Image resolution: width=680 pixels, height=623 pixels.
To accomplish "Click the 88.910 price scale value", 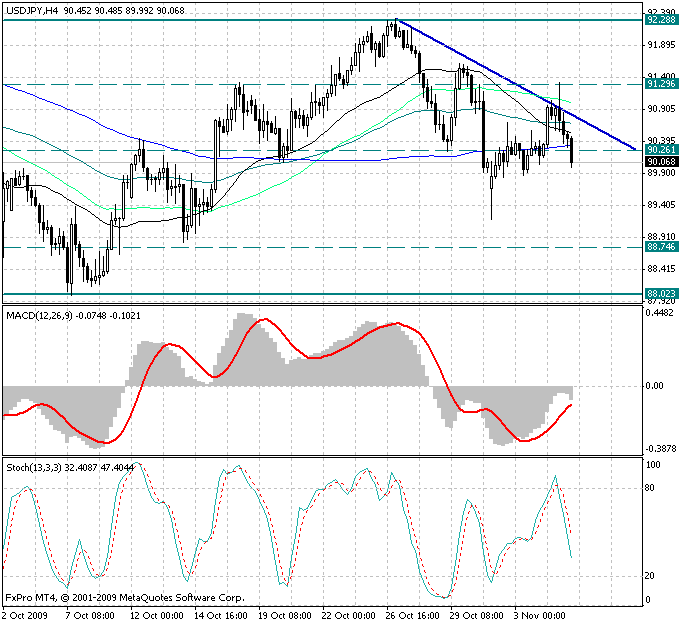I will click(661, 237).
